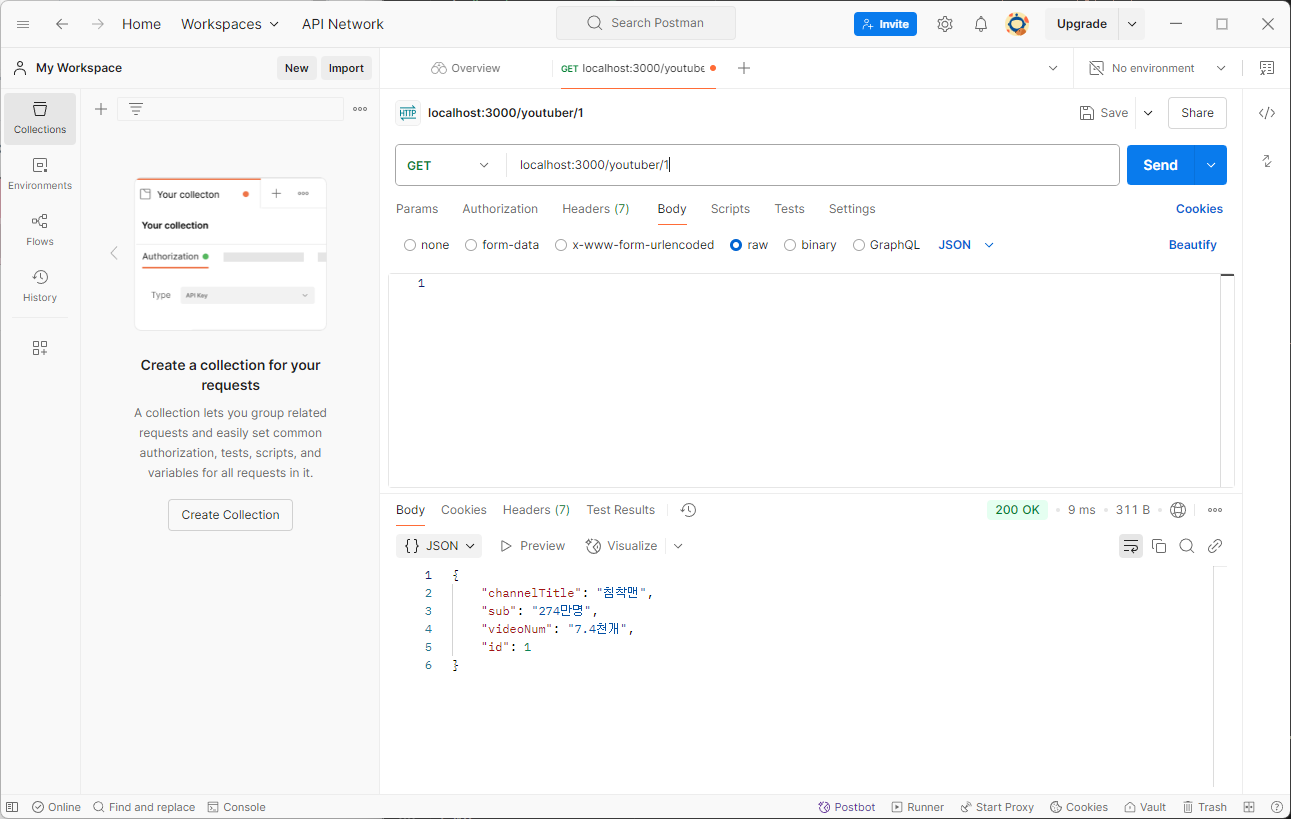Switch to the Authorization tab
This screenshot has width=1291, height=819.
500,209
